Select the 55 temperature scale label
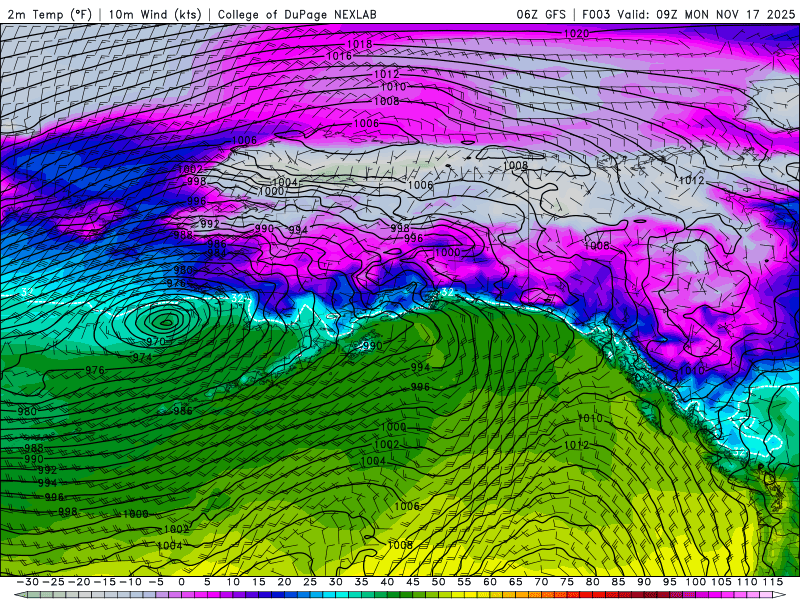The width and height of the screenshot is (800, 600). [464, 582]
